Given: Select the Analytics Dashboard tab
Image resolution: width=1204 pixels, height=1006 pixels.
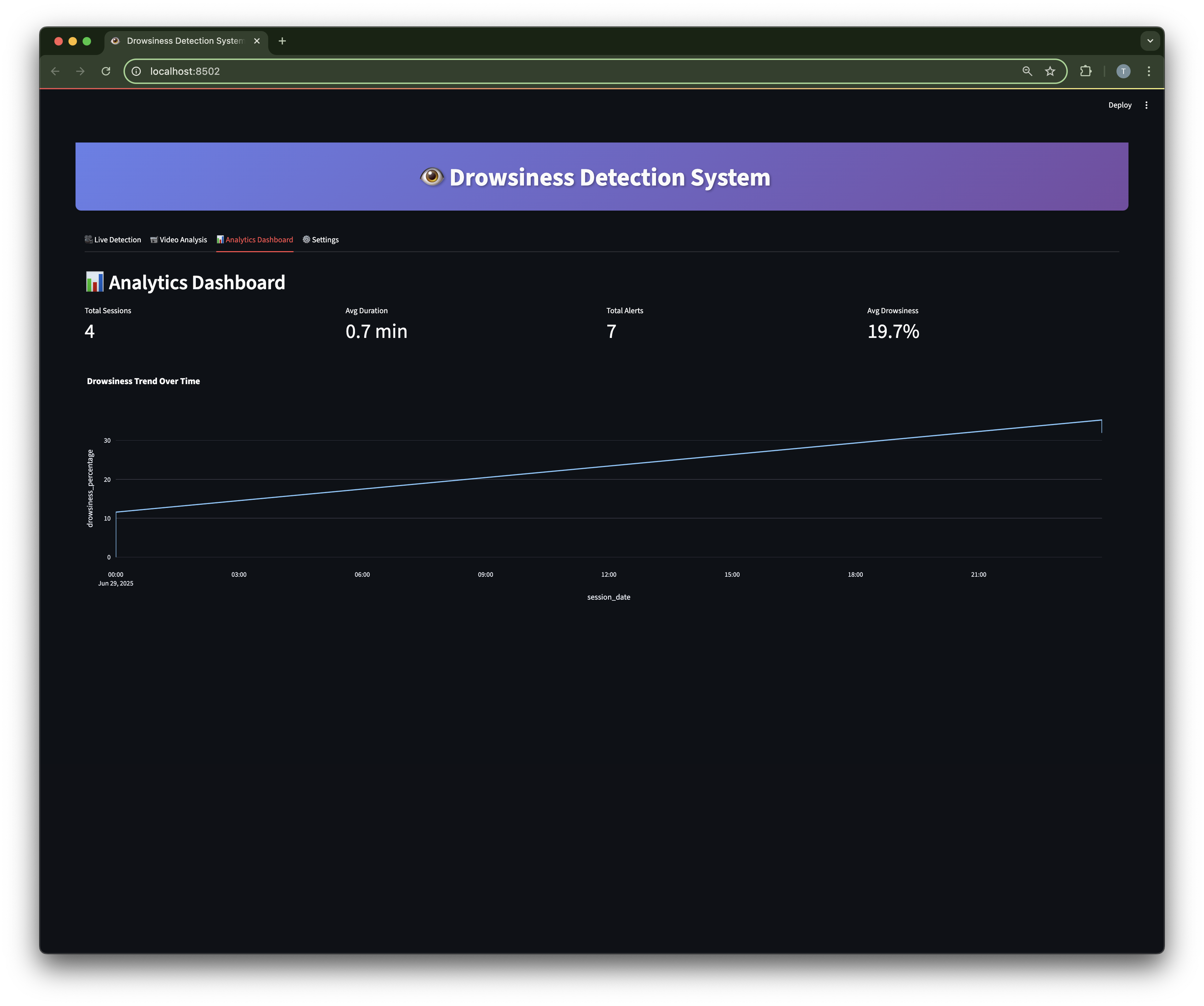Looking at the screenshot, I should [x=255, y=240].
